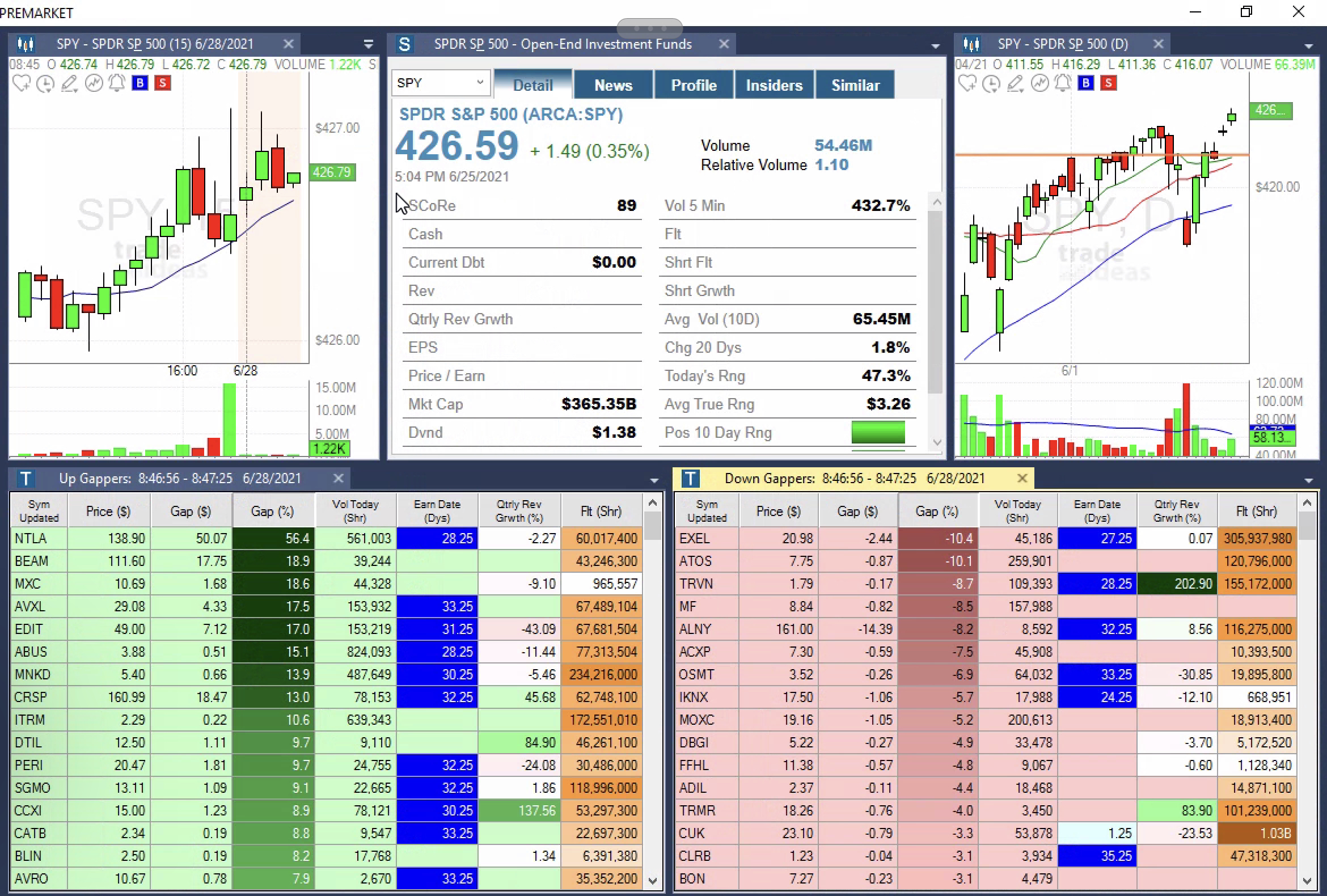Sort Down Gappers by Price ($) column
Image resolution: width=1327 pixels, height=896 pixels.
coord(778,511)
